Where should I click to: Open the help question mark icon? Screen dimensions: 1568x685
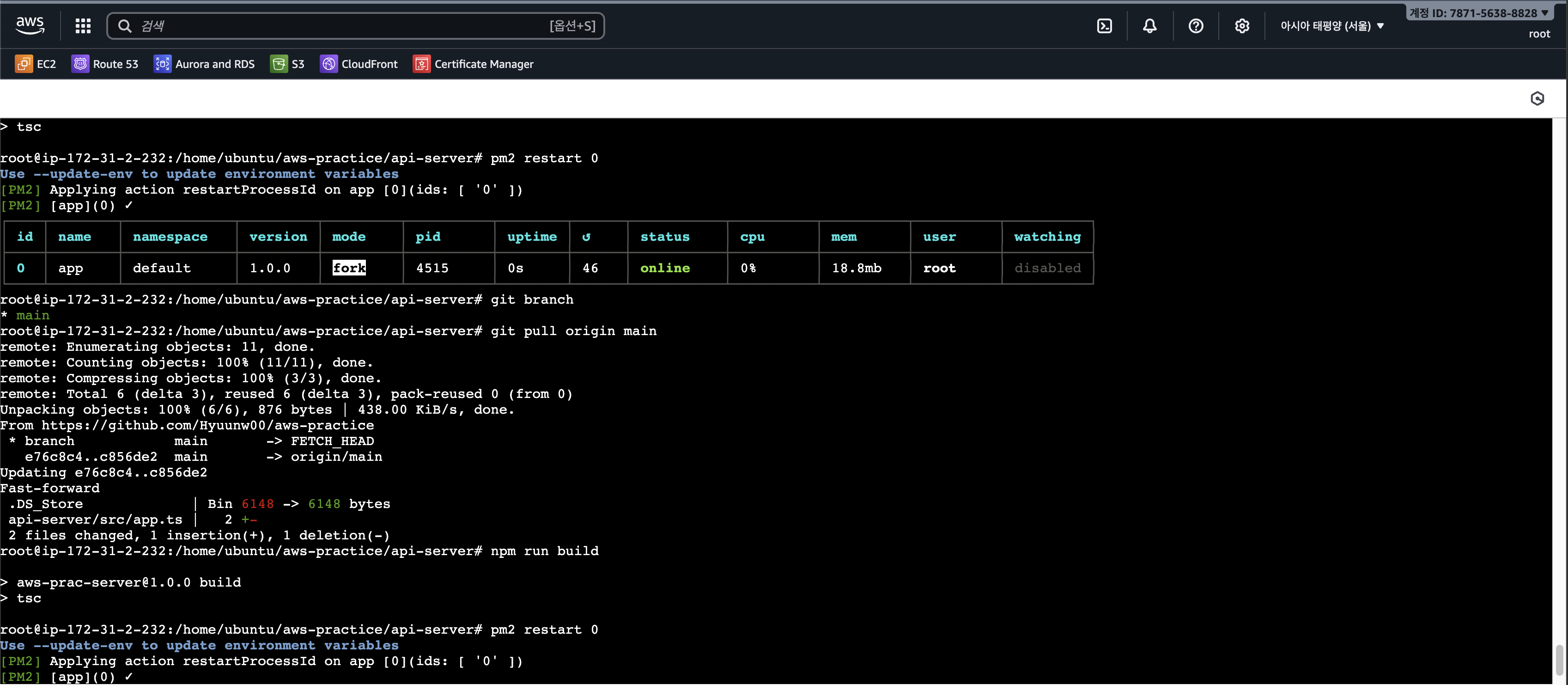(1196, 25)
